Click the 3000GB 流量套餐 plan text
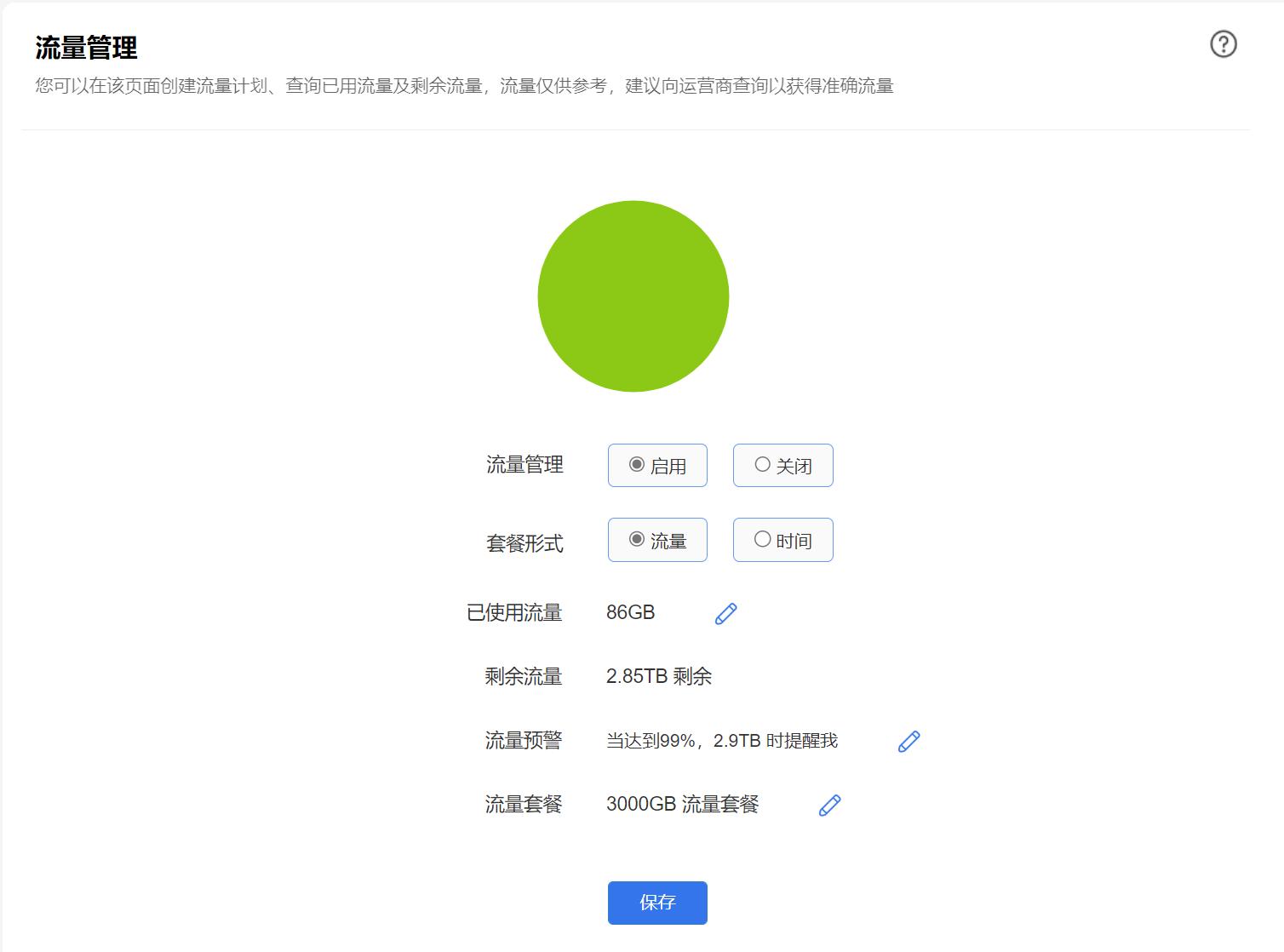Screen dimensions: 1284x952 pos(685,804)
